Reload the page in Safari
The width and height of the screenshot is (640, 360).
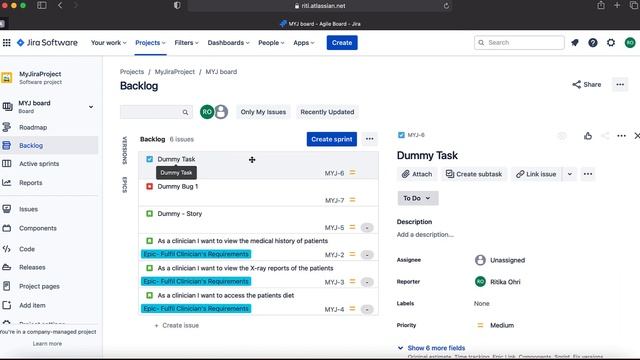(446, 6)
